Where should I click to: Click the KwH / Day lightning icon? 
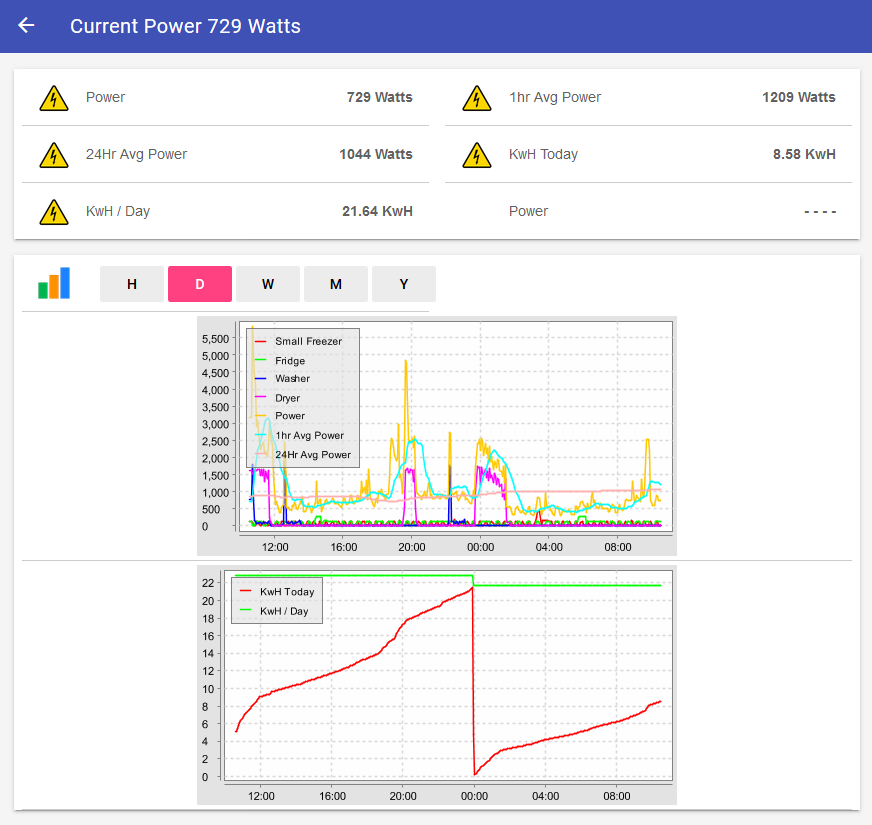[x=53, y=212]
